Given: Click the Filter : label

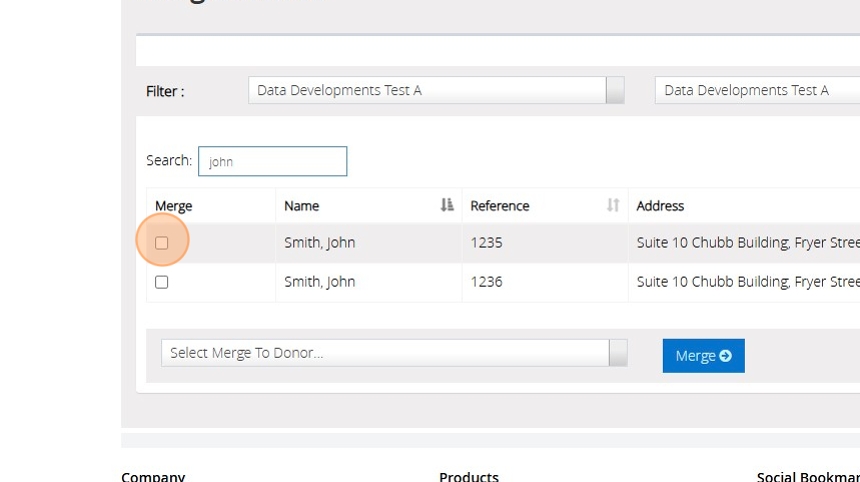Looking at the screenshot, I should pyautogui.click(x=165, y=91).
